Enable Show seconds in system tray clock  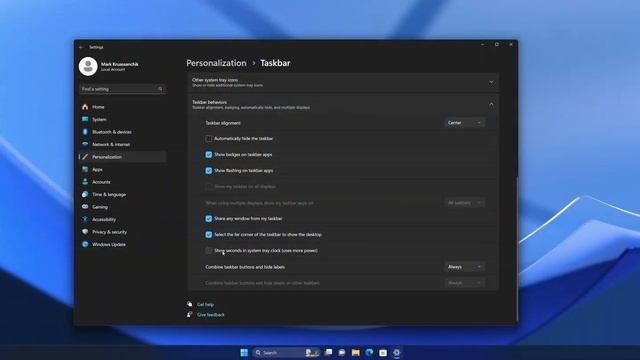click(x=209, y=251)
